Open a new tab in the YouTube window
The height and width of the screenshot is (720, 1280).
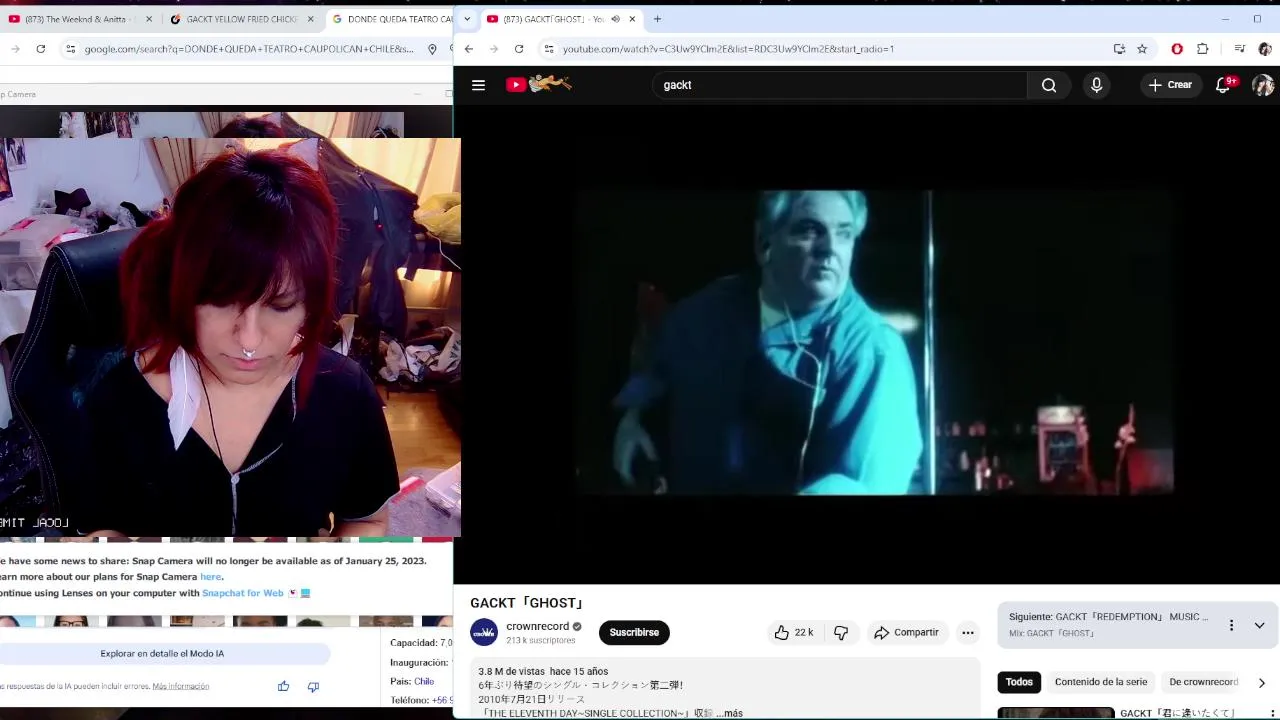tap(657, 19)
